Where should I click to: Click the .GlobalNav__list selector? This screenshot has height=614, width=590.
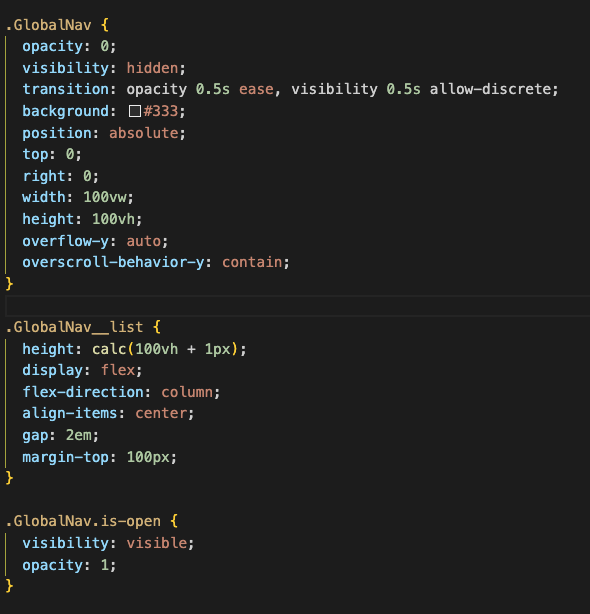(x=74, y=327)
